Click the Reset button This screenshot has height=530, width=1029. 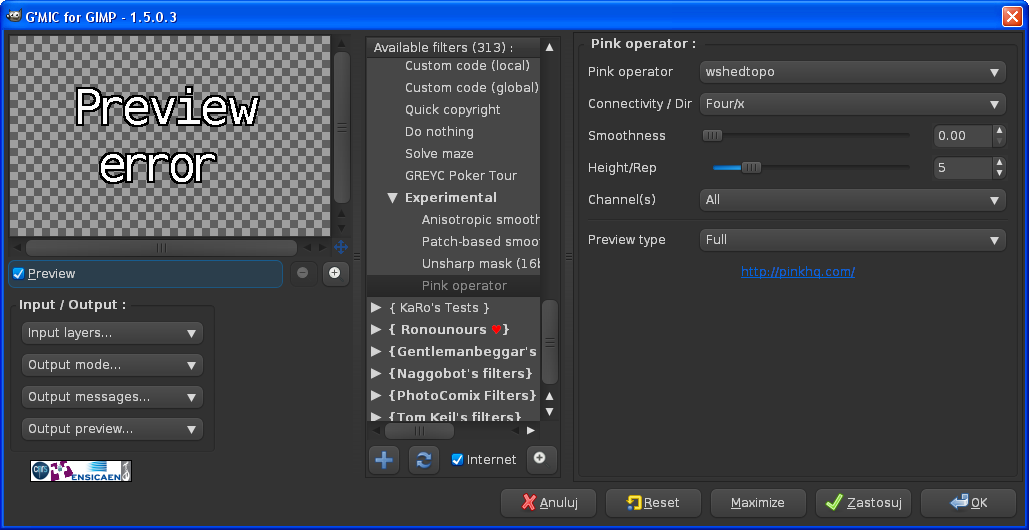[654, 503]
